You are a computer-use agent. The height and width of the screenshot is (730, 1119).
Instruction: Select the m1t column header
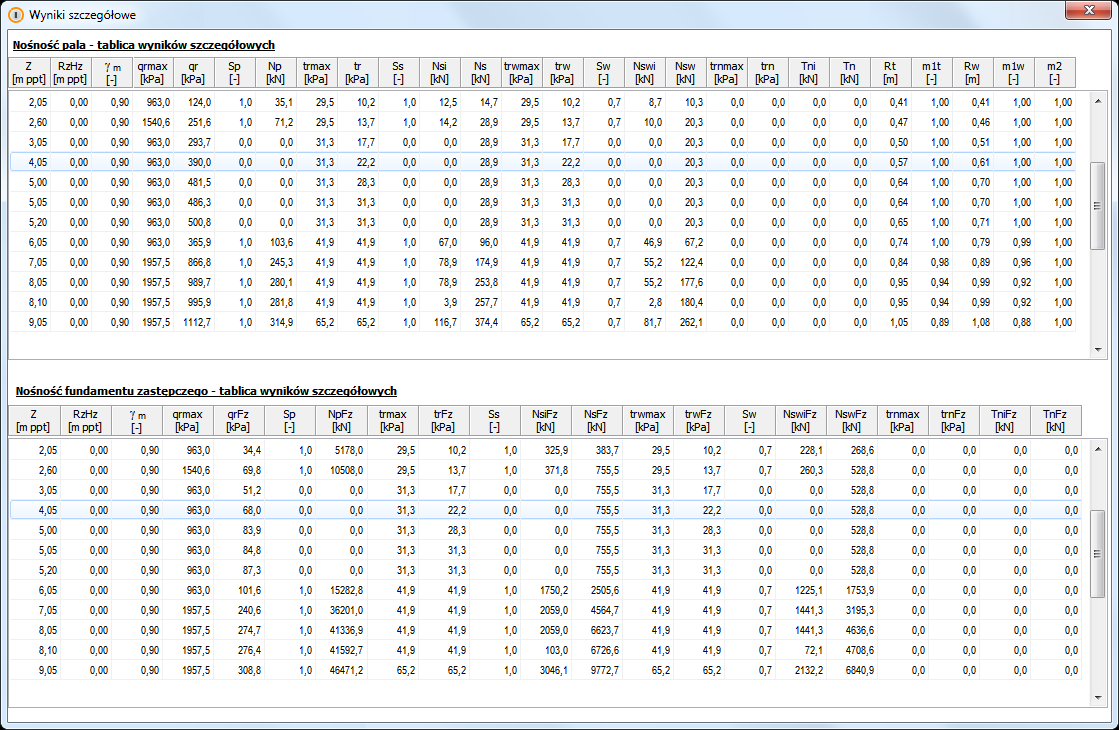pos(931,72)
